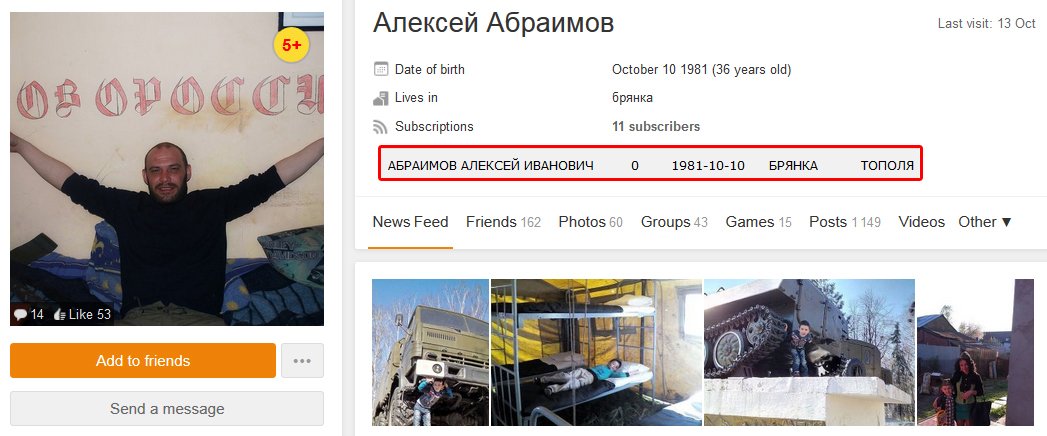
Task: Switch to the Videos tab
Action: [921, 222]
